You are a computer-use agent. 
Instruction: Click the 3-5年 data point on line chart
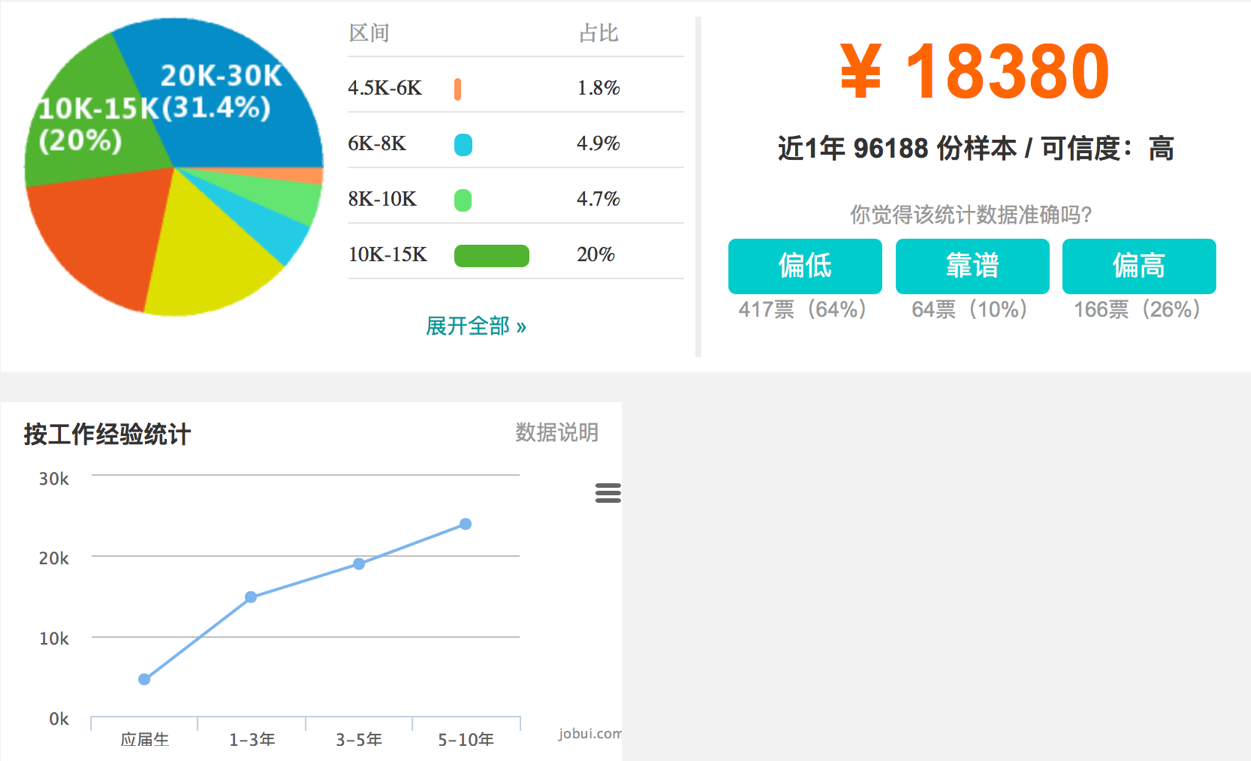(x=359, y=564)
